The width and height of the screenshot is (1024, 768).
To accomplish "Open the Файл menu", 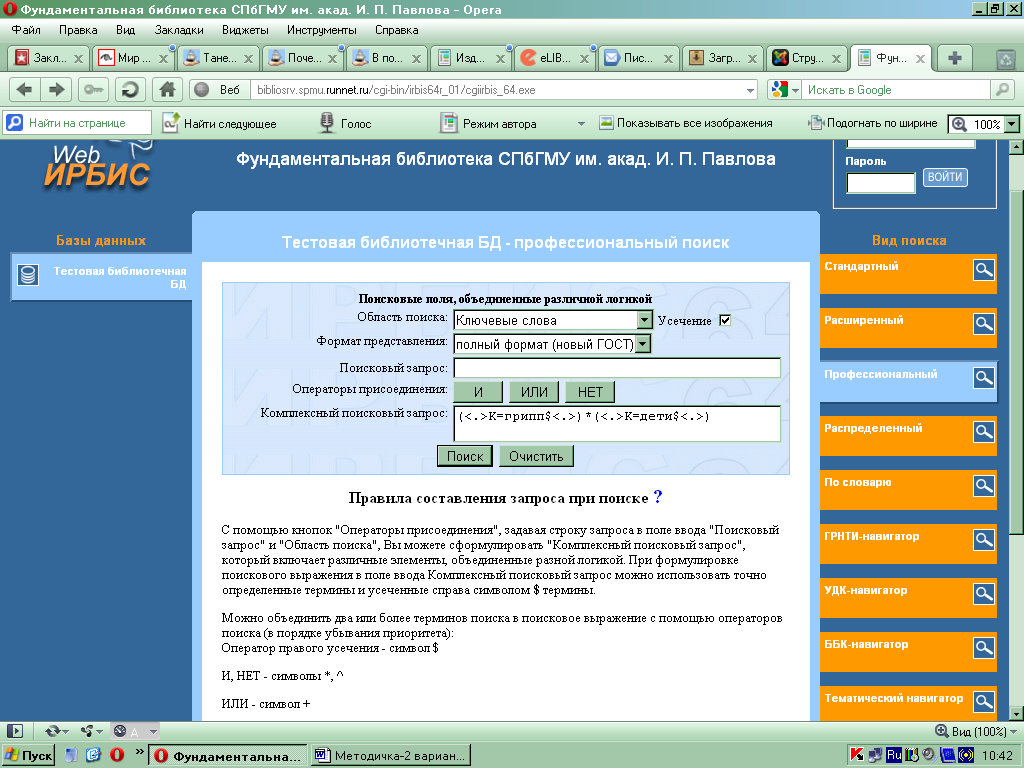I will 26,30.
